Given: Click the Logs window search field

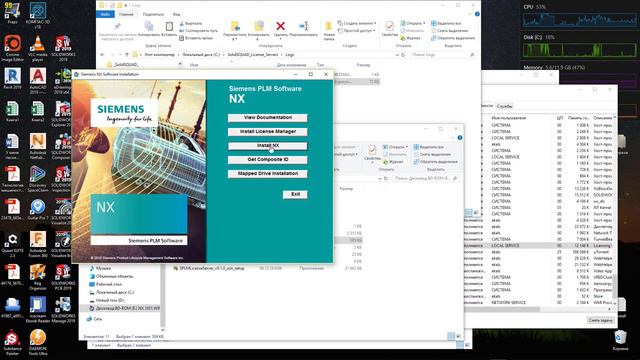Looking at the screenshot, I should coord(443,55).
